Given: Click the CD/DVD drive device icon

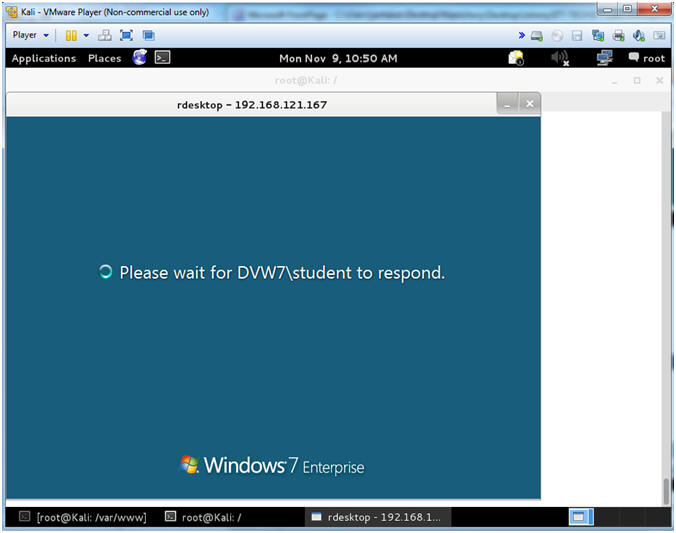Looking at the screenshot, I should 557,36.
